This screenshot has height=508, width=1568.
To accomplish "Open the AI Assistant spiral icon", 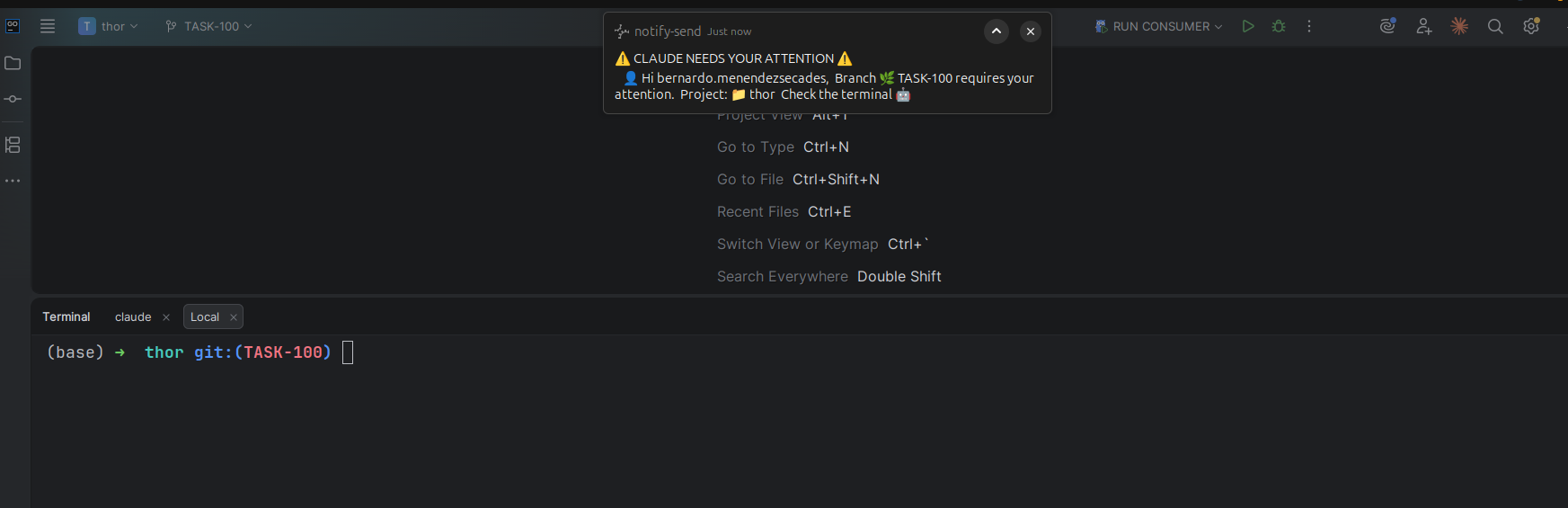I will point(1388,26).
